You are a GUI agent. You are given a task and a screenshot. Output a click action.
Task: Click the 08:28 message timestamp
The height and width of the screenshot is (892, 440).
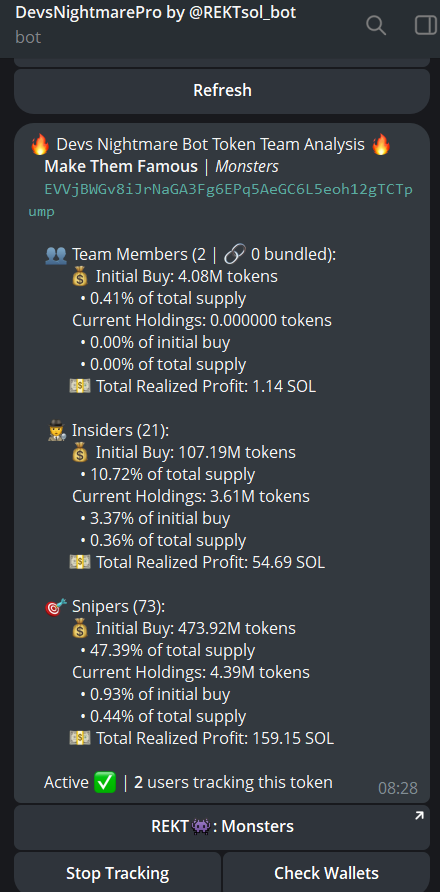pyautogui.click(x=398, y=788)
